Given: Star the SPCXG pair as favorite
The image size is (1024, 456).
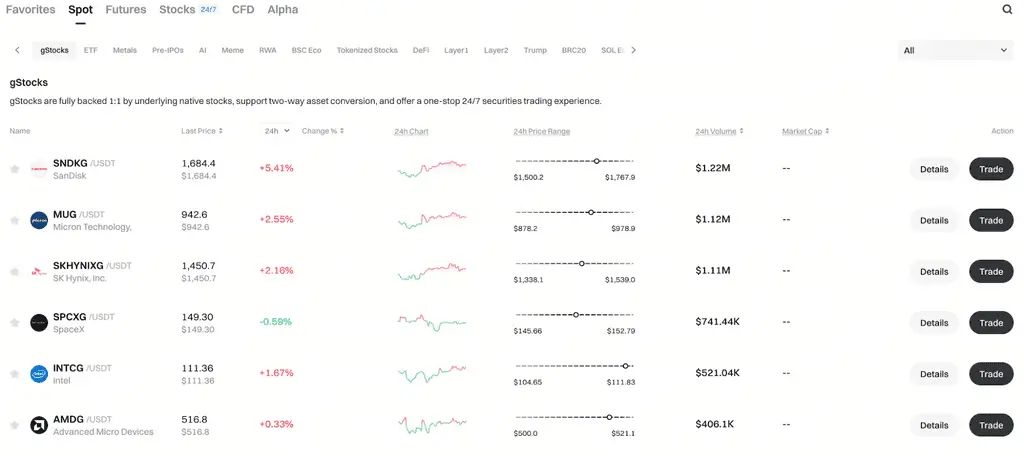Looking at the screenshot, I should coord(14,323).
